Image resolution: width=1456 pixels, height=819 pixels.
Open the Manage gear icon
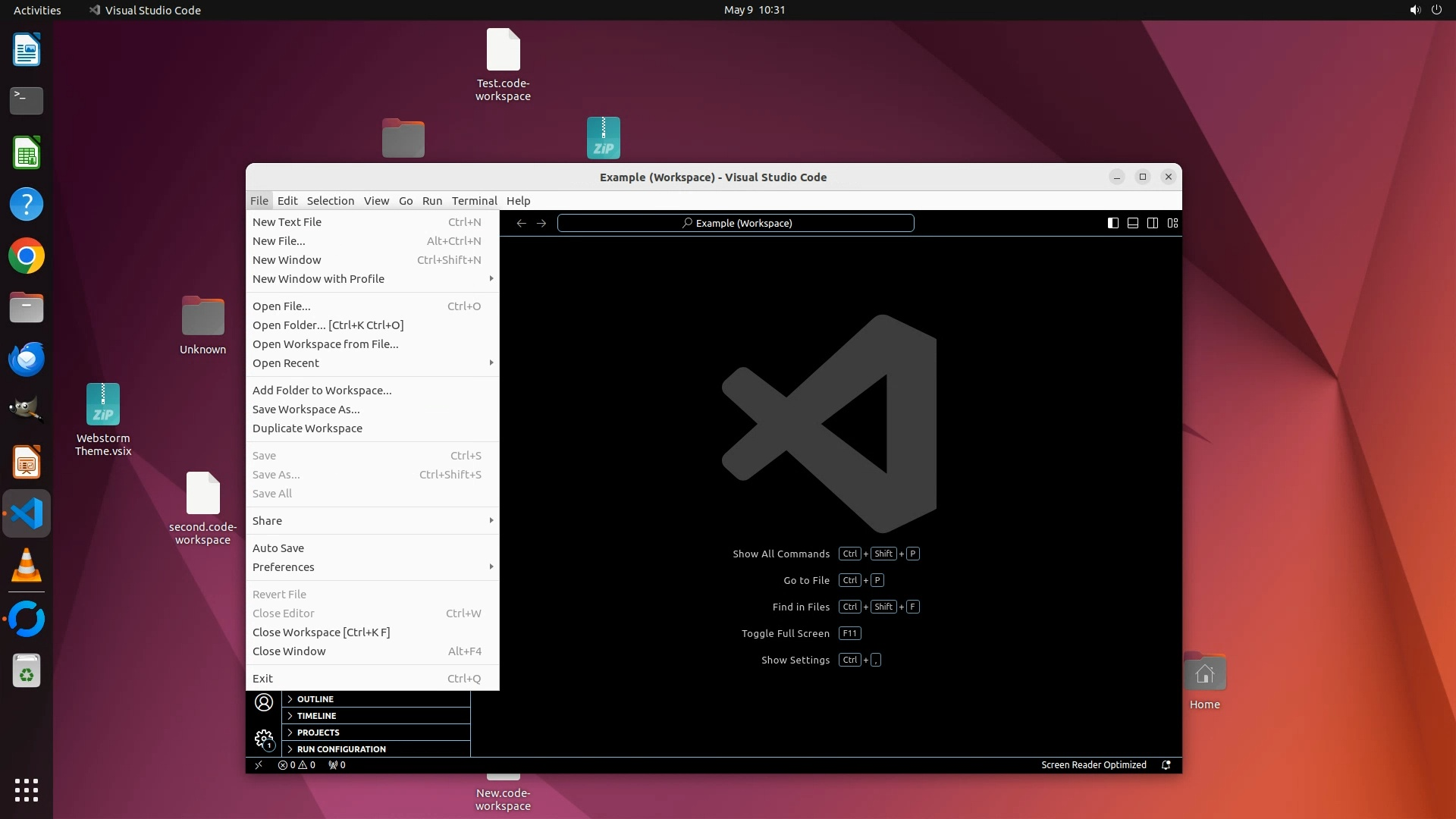point(263,738)
